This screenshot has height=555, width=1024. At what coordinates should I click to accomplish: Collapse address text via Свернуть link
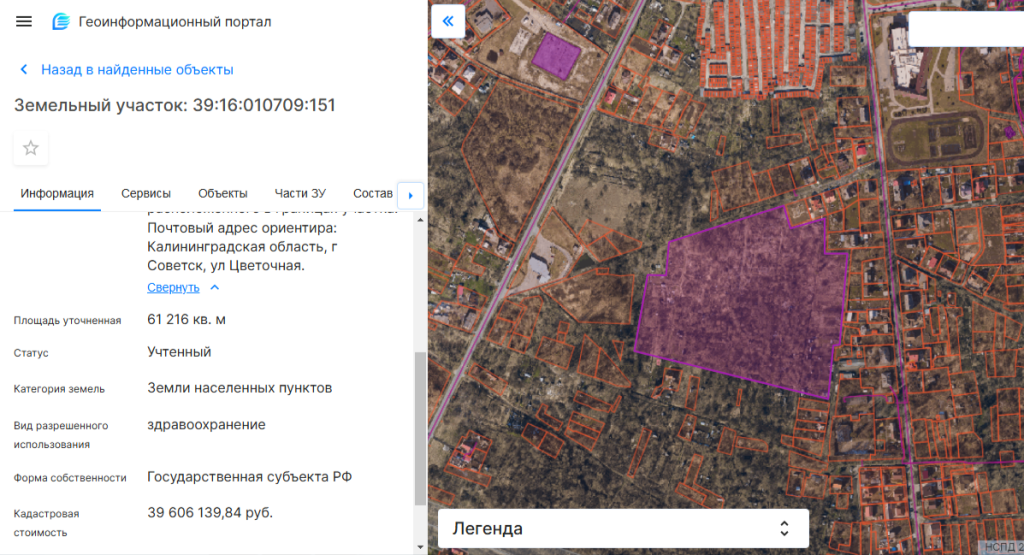[173, 287]
